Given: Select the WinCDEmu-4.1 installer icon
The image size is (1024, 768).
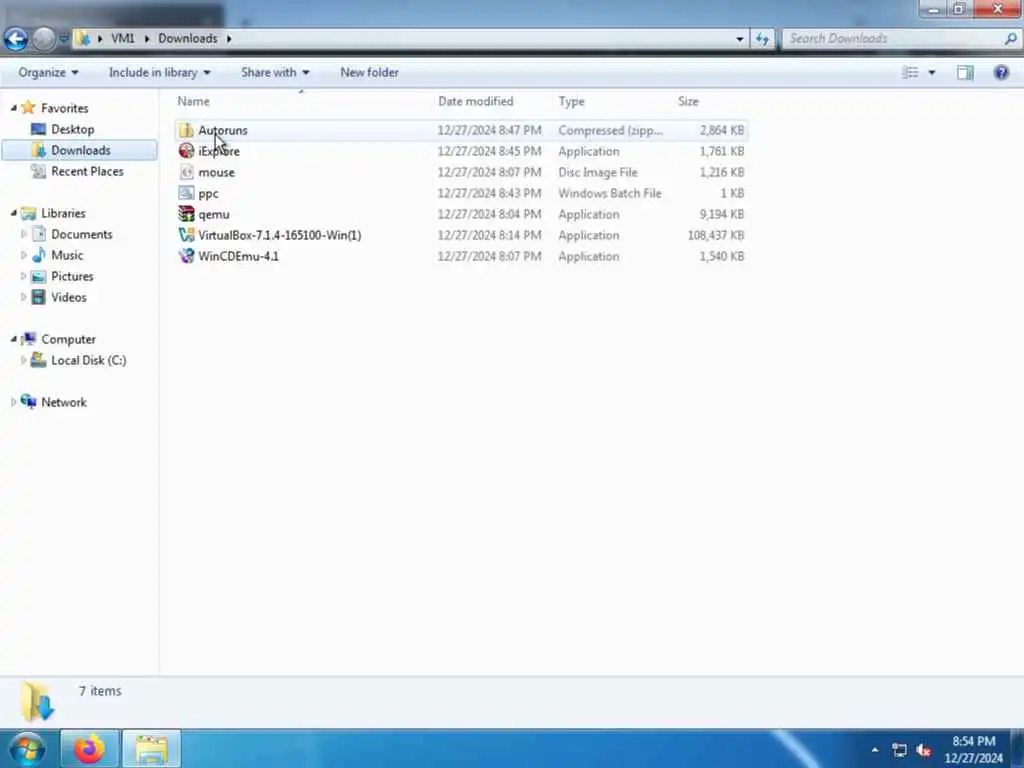Looking at the screenshot, I should coord(186,256).
